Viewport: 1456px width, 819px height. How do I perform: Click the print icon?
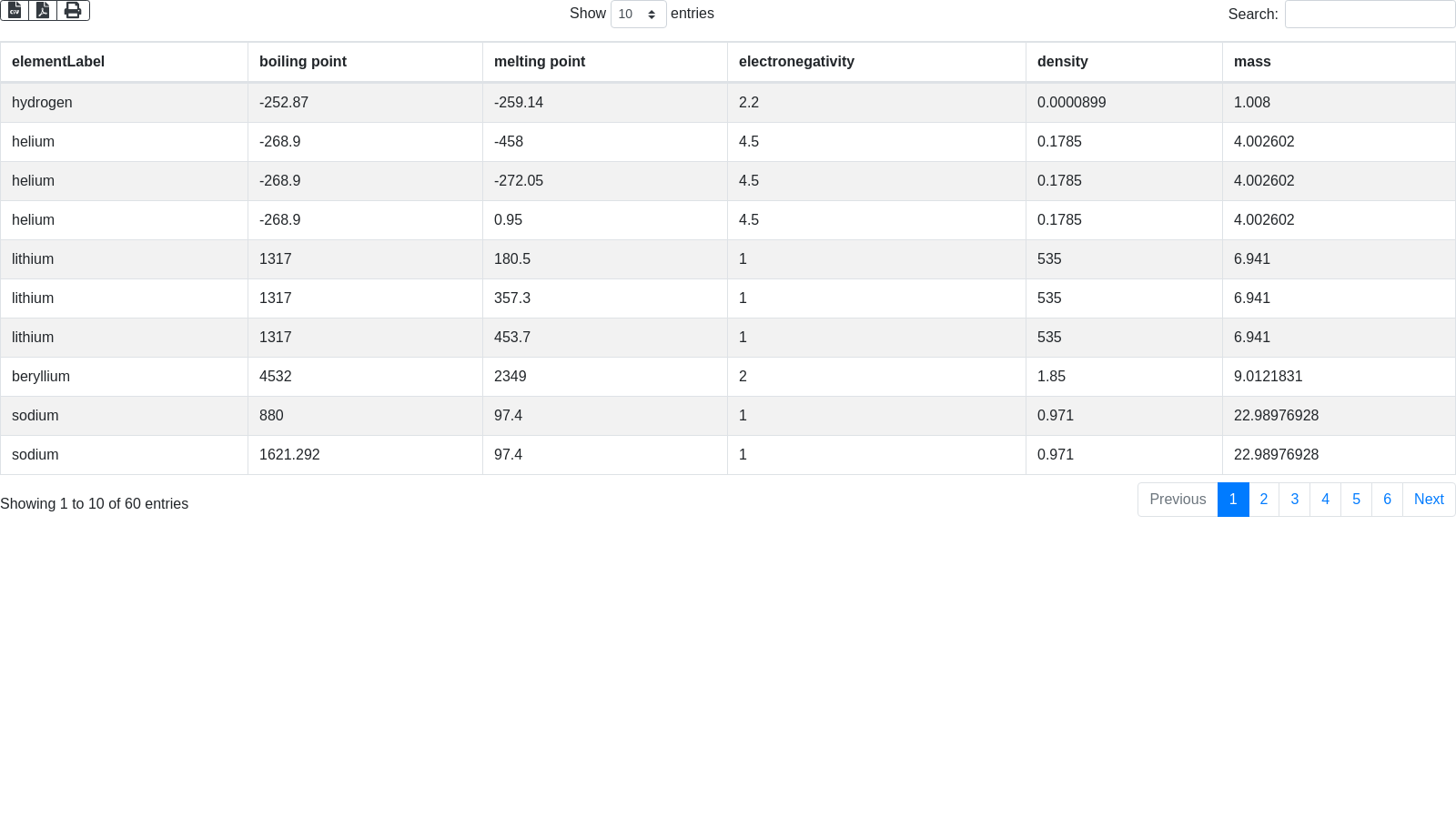pos(73,10)
